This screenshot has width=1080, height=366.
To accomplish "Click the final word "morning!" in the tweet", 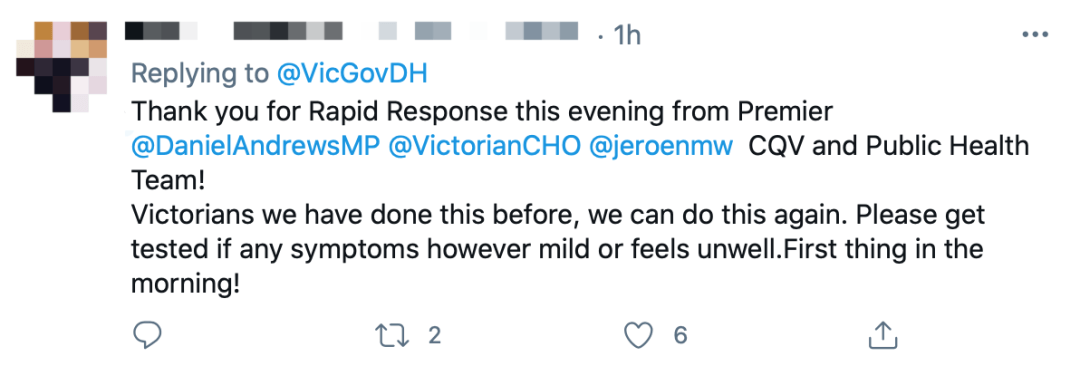I will [185, 285].
